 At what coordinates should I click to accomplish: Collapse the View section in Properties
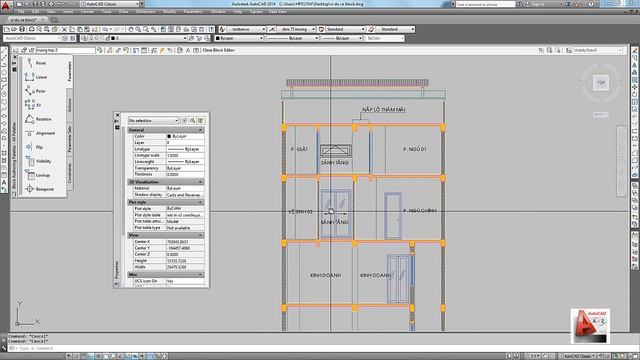tap(200, 236)
